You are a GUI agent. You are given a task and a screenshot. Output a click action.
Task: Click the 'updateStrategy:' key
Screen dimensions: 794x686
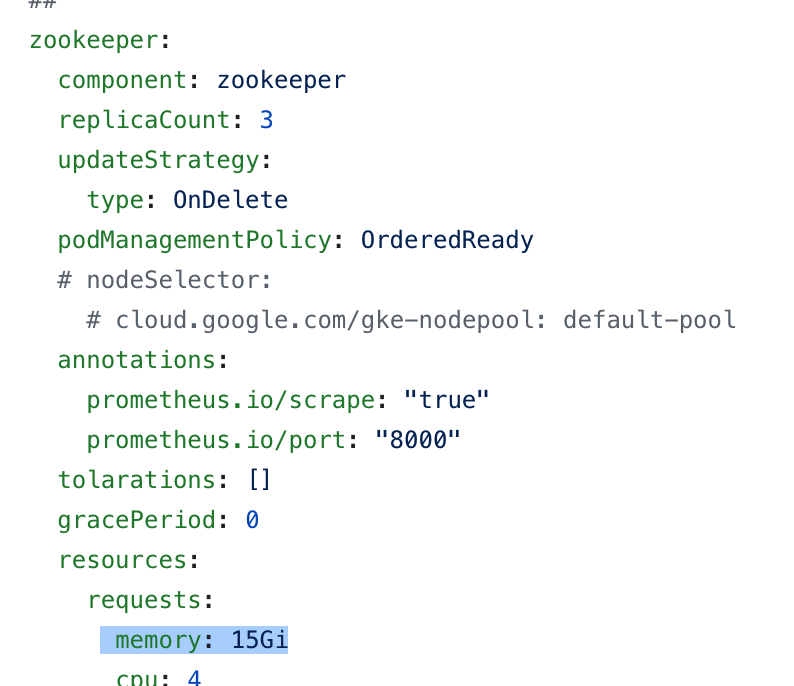(165, 160)
